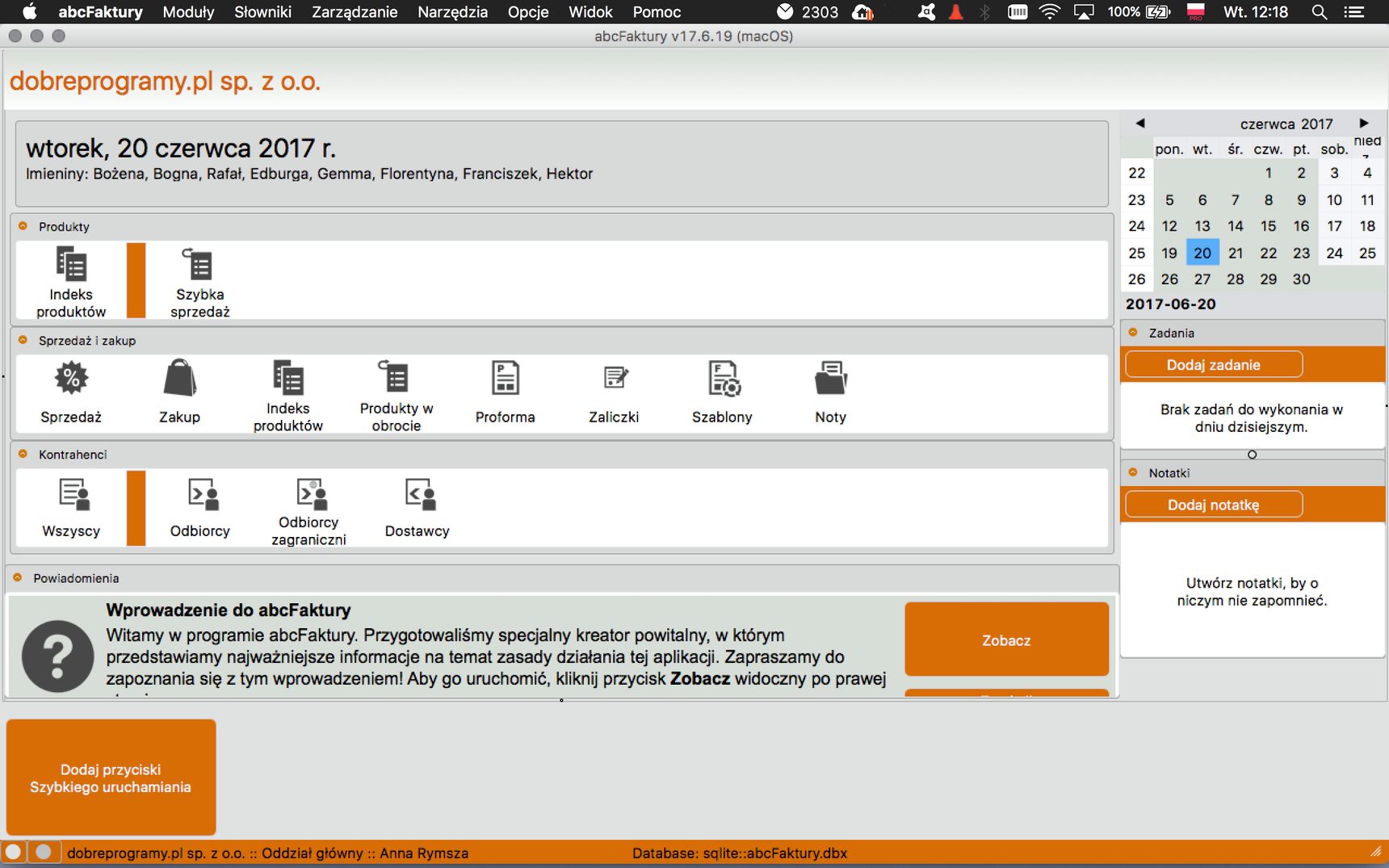Click the dobreprogramy.pl sp. z o.o. company title
Image resolution: width=1389 pixels, height=868 pixels.
point(166,82)
